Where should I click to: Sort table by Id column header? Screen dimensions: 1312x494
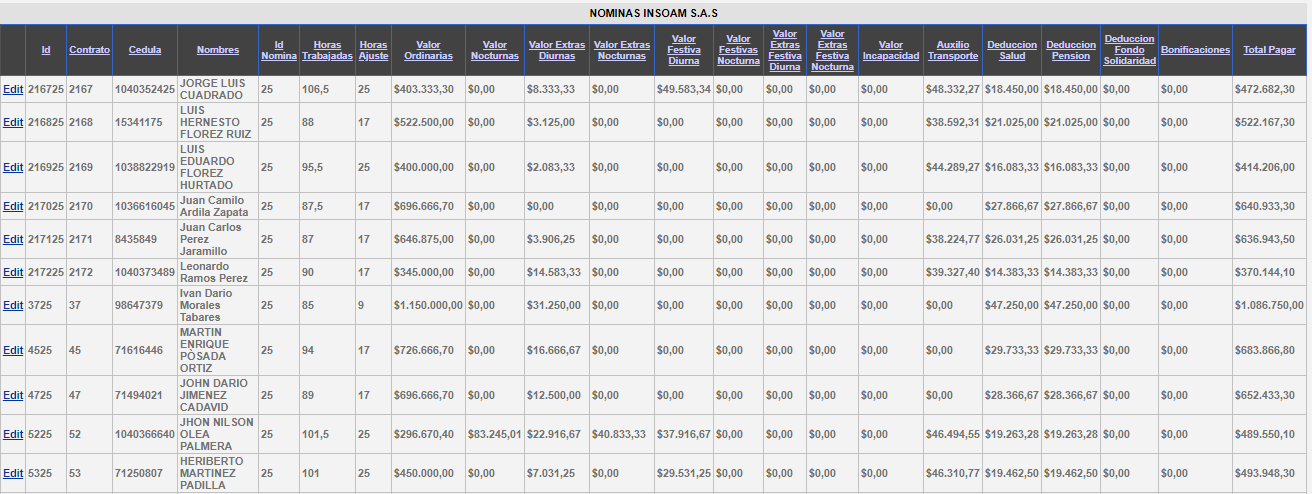[46, 50]
